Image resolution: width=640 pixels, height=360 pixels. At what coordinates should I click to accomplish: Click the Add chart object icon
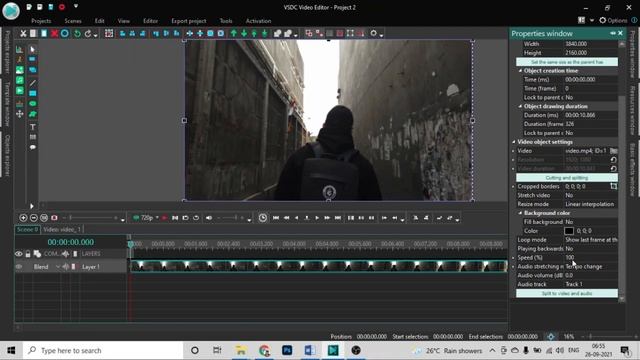(x=19, y=49)
